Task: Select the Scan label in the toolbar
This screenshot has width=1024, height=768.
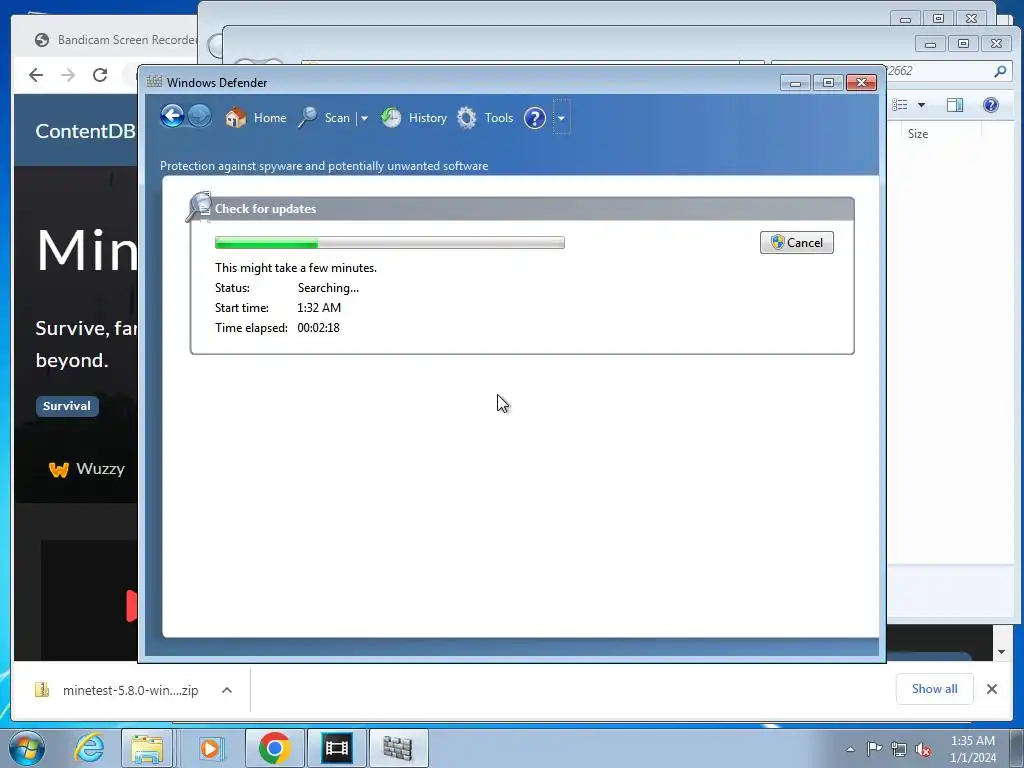Action: click(337, 118)
